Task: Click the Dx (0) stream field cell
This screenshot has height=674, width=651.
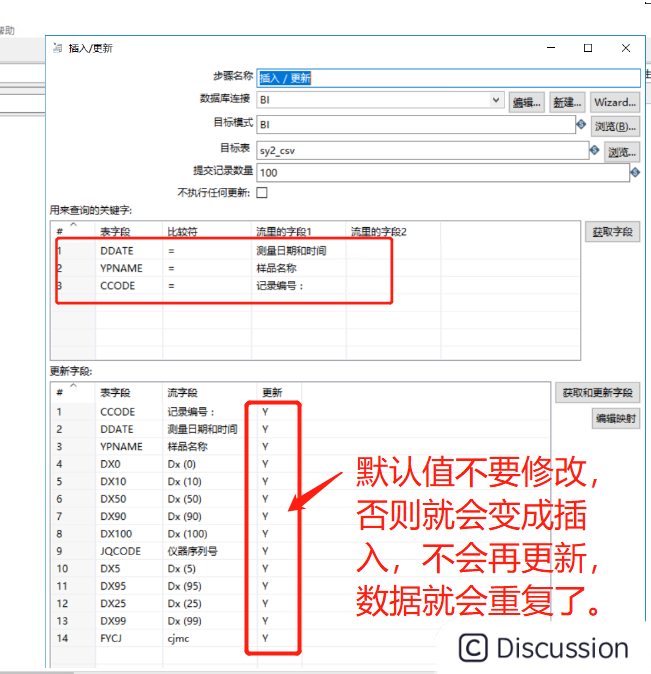Action: tap(181, 464)
